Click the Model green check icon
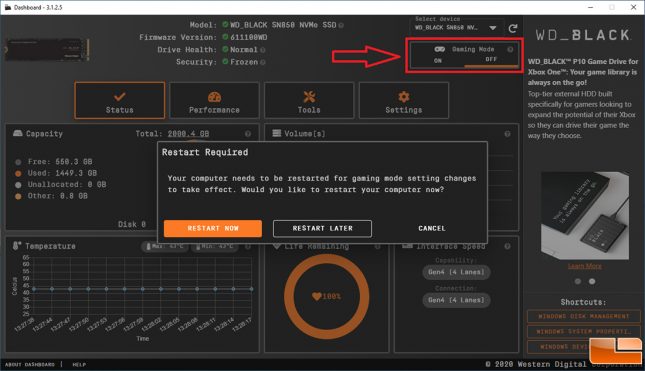 point(225,25)
